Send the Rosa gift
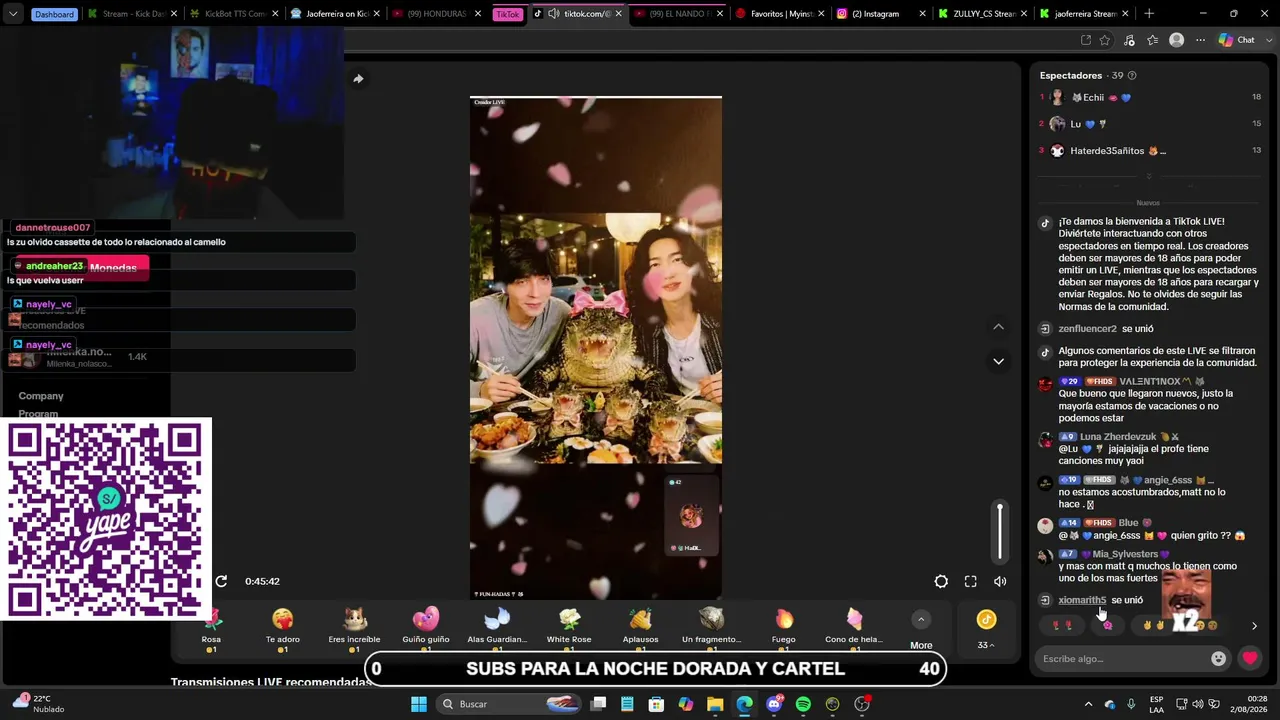 coord(211,630)
